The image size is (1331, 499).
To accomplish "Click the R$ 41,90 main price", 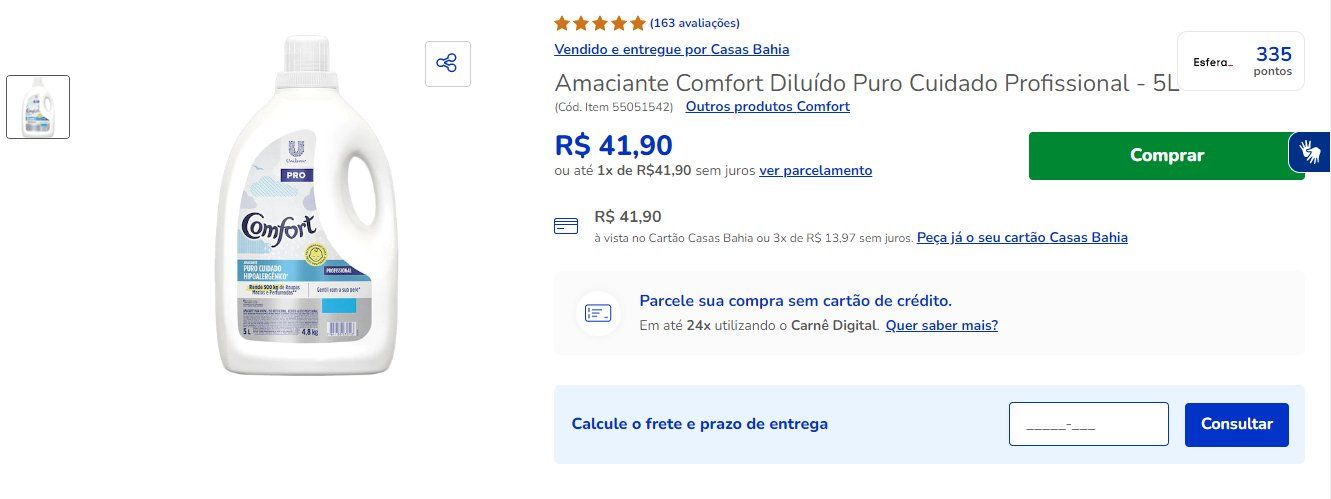I will coord(614,145).
